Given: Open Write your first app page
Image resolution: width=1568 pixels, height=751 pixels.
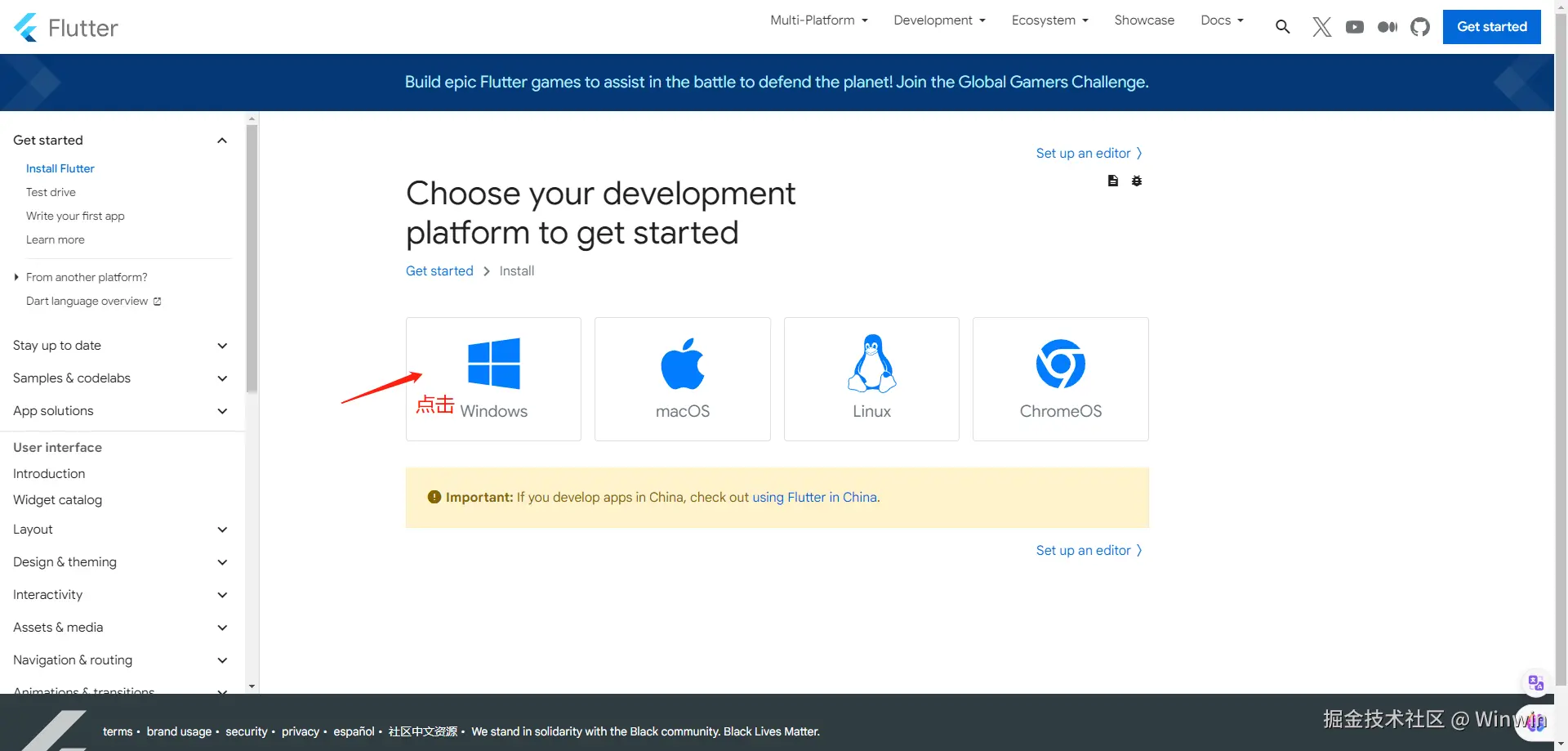Looking at the screenshot, I should [x=75, y=216].
